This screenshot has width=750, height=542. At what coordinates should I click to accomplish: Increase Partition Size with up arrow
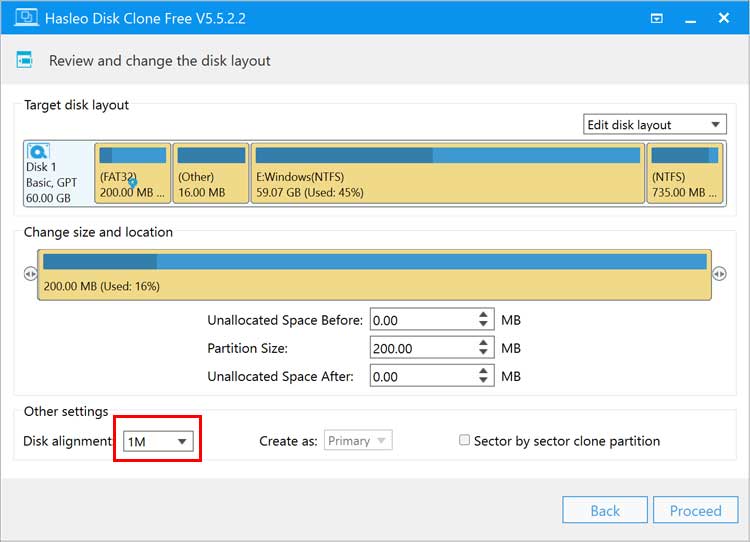[484, 343]
